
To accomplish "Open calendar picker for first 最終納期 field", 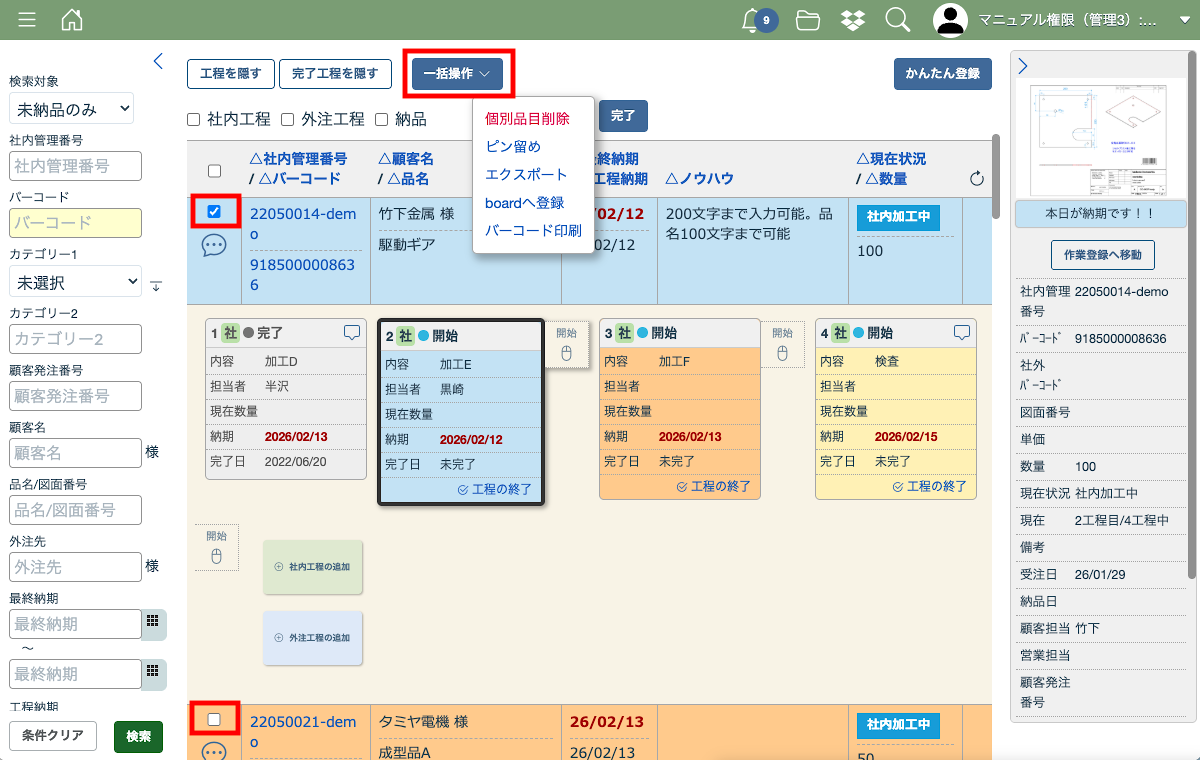I will [153, 621].
